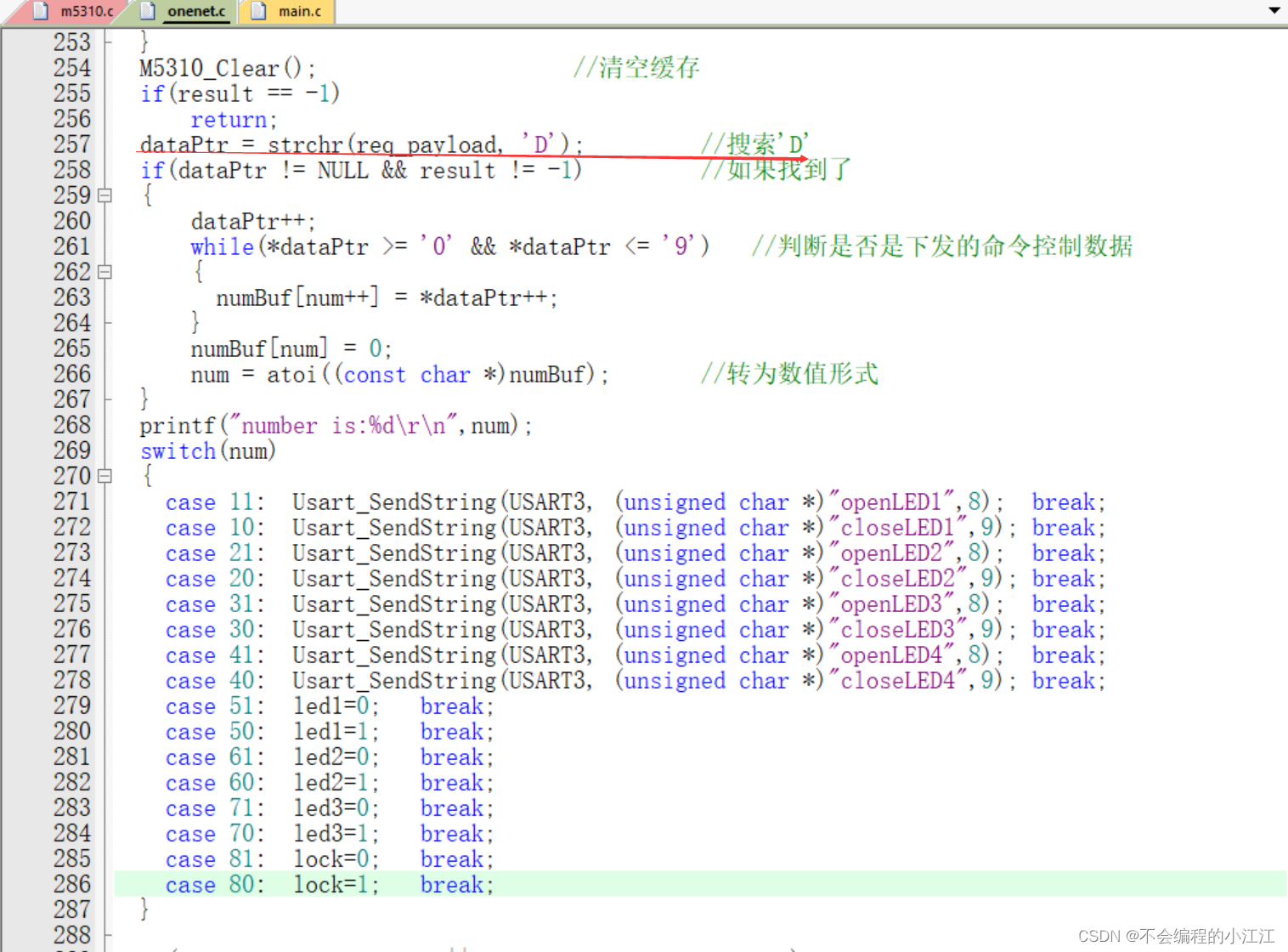Click 'Usart_SendString' on the case 10 line
This screenshot has width=1288, height=952.
point(394,528)
